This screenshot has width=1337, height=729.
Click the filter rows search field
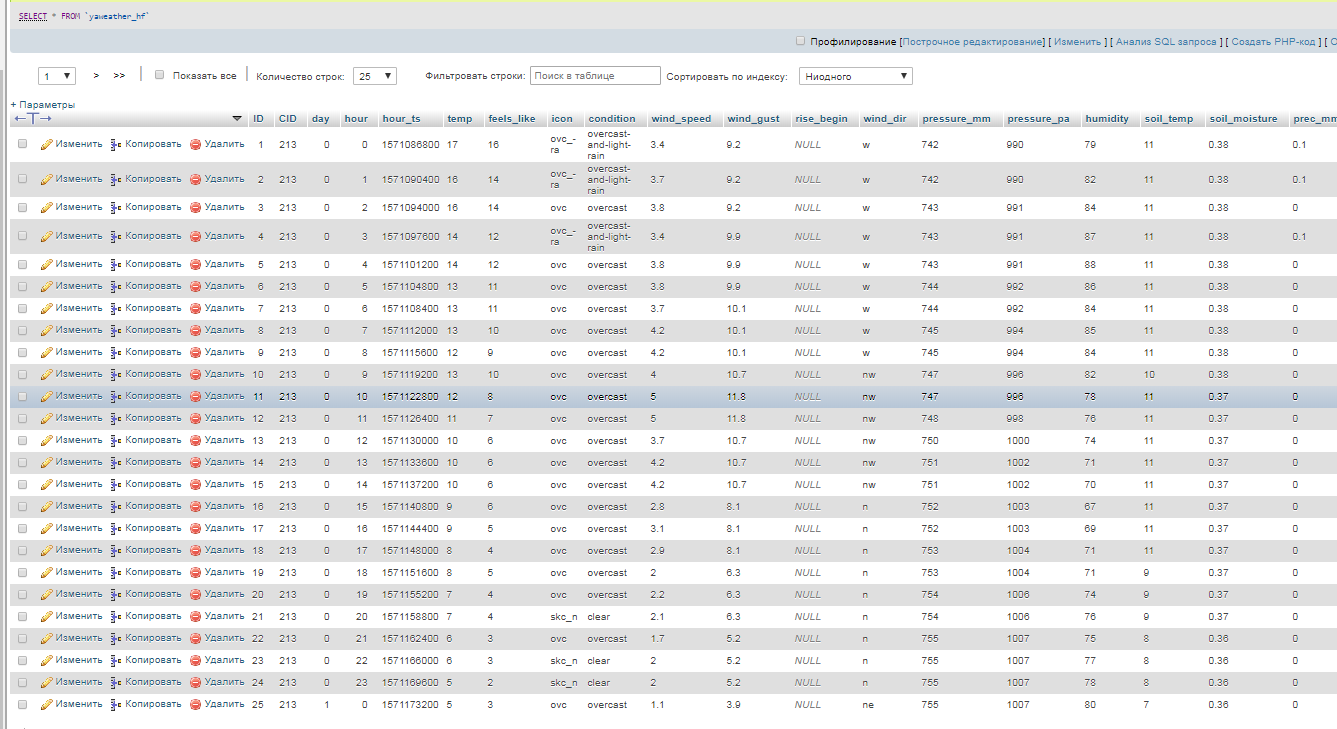595,76
